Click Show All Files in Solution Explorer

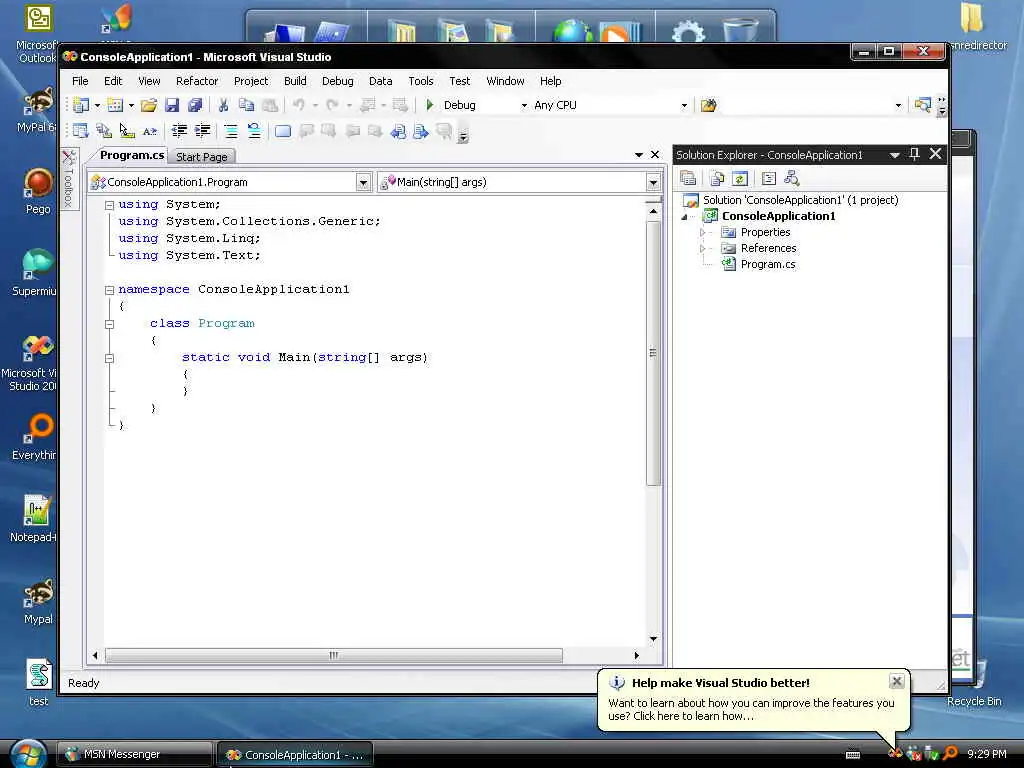(717, 178)
